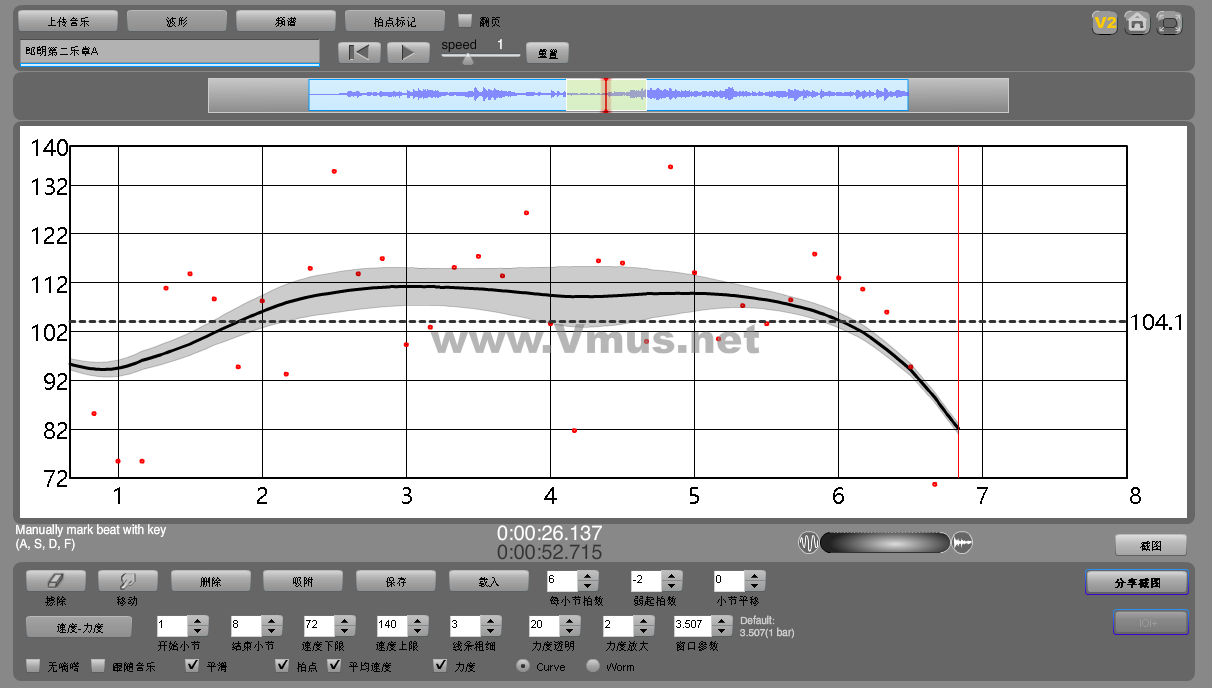Image resolution: width=1212 pixels, height=688 pixels.
Task: Uncheck the 平滑 smoothing checkbox
Action: point(193,666)
